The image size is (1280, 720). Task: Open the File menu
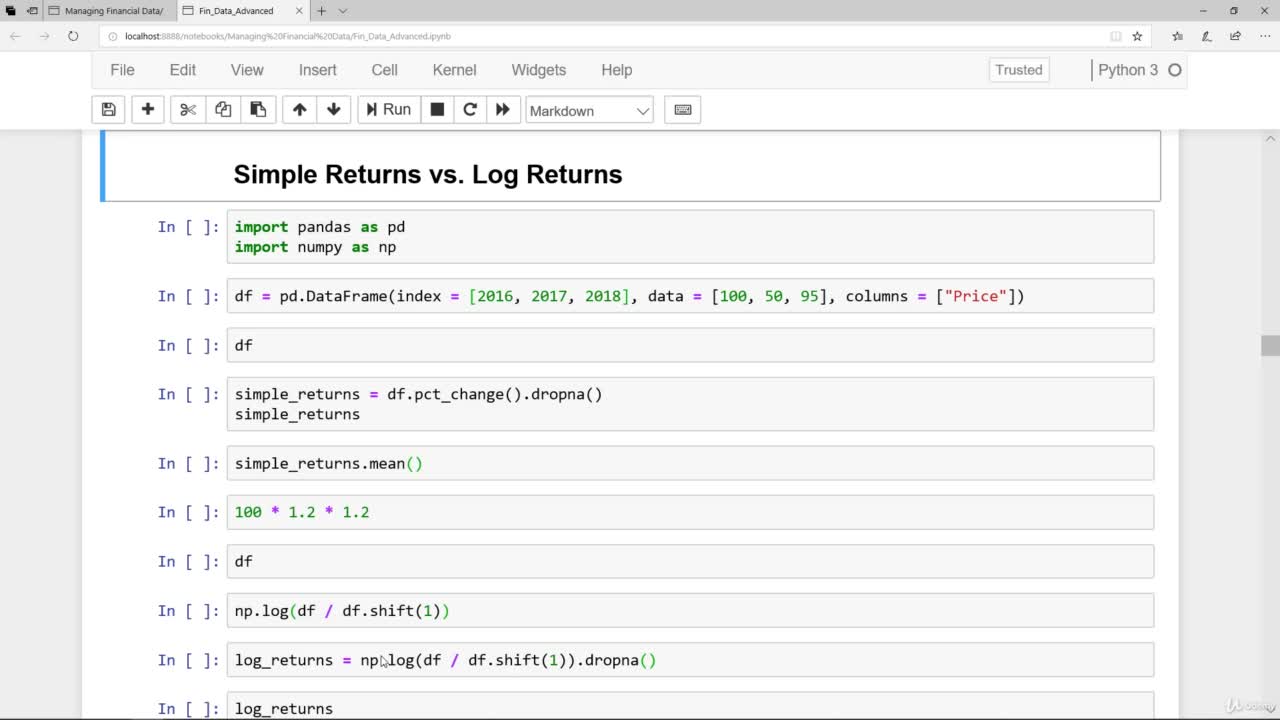click(122, 70)
